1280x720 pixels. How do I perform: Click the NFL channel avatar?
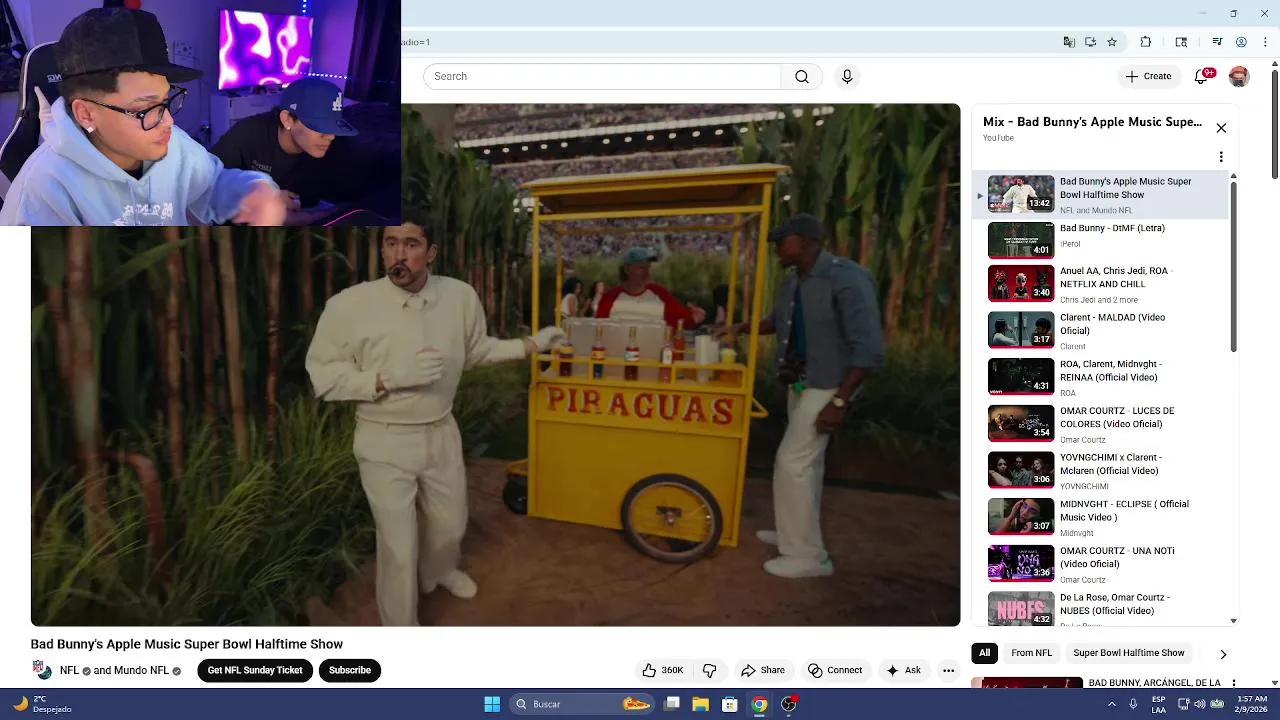[x=42, y=670]
